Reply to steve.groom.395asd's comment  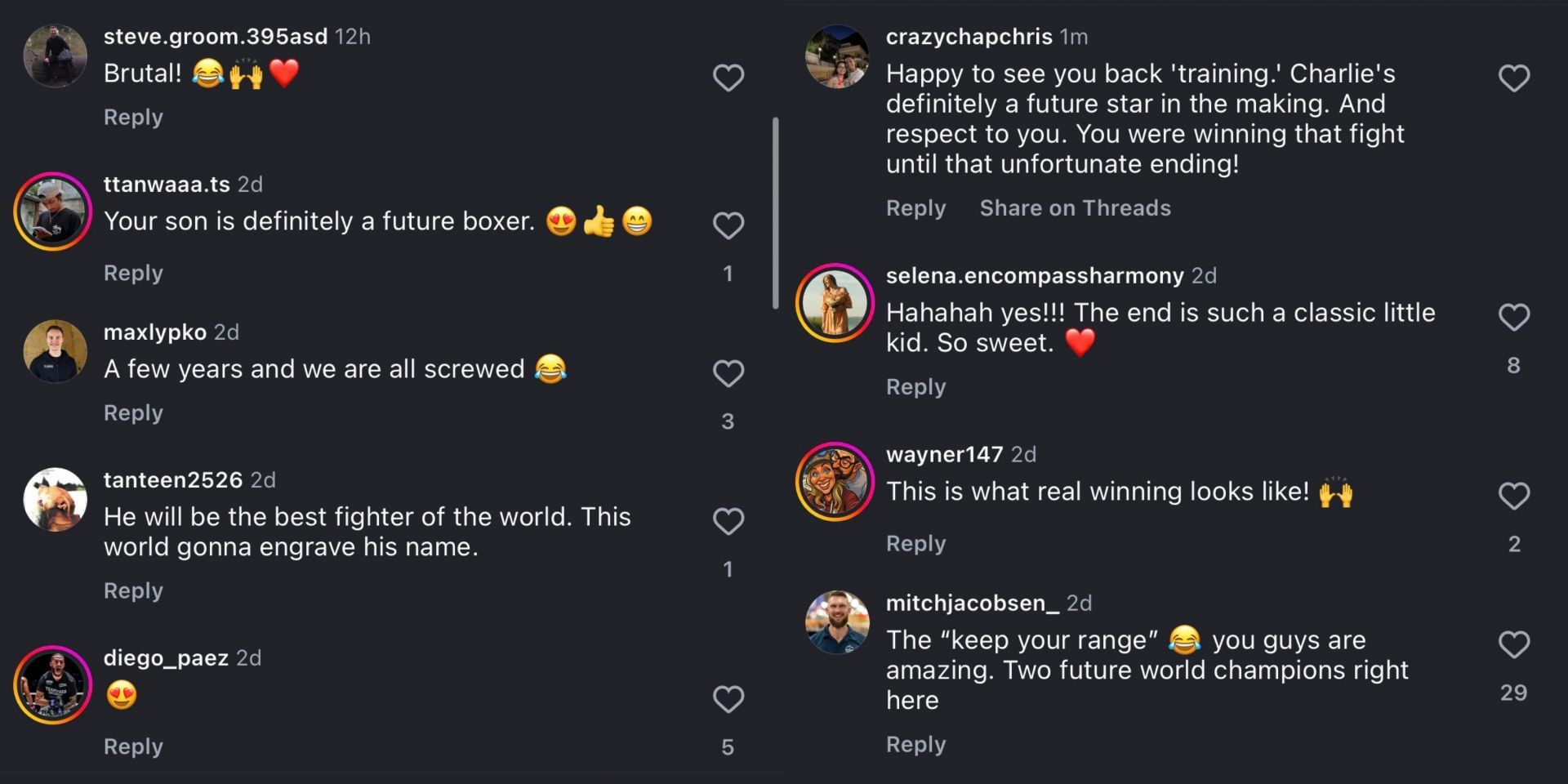(x=132, y=117)
